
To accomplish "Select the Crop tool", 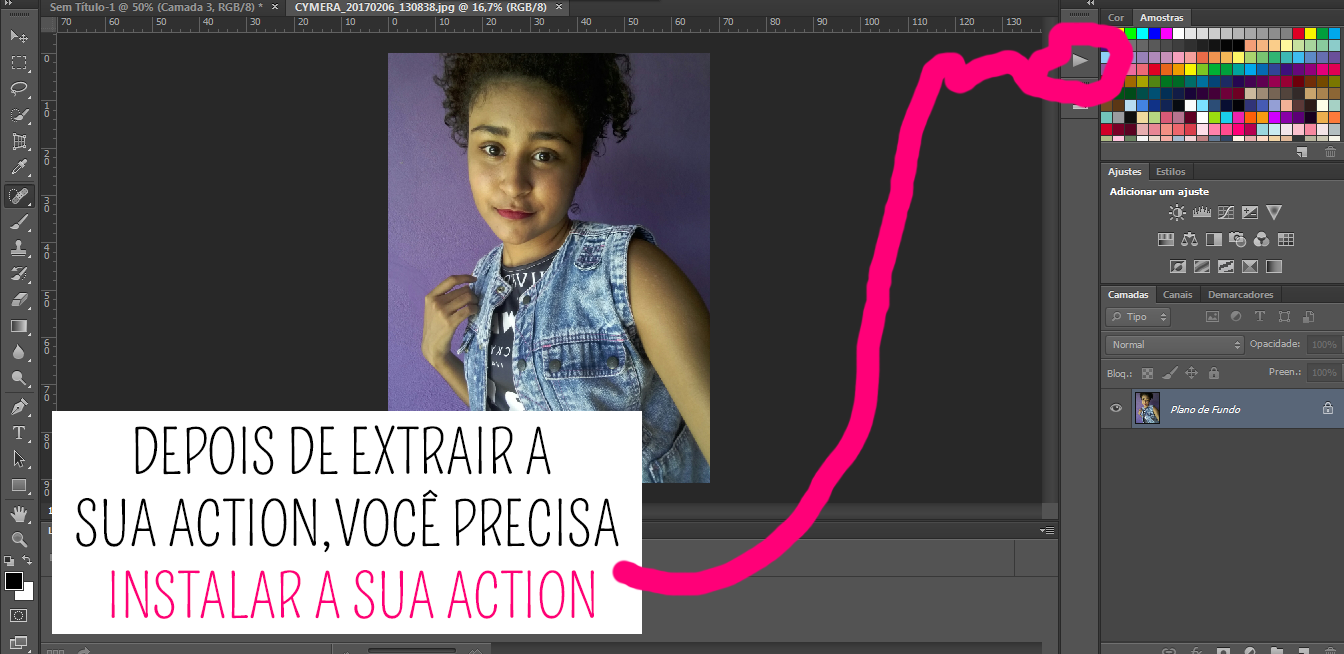I will (19, 141).
